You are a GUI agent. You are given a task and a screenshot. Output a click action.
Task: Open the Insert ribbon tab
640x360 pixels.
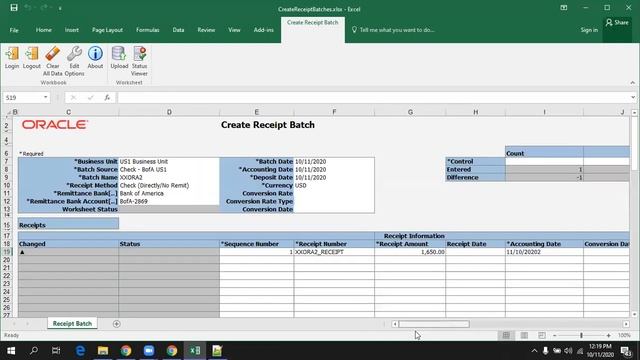click(72, 30)
